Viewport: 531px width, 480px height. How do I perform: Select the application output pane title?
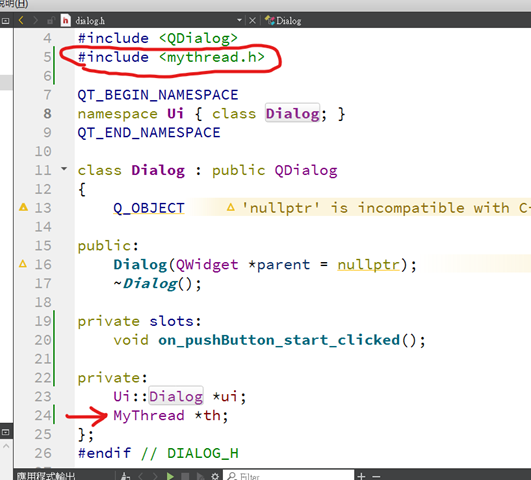(46, 476)
